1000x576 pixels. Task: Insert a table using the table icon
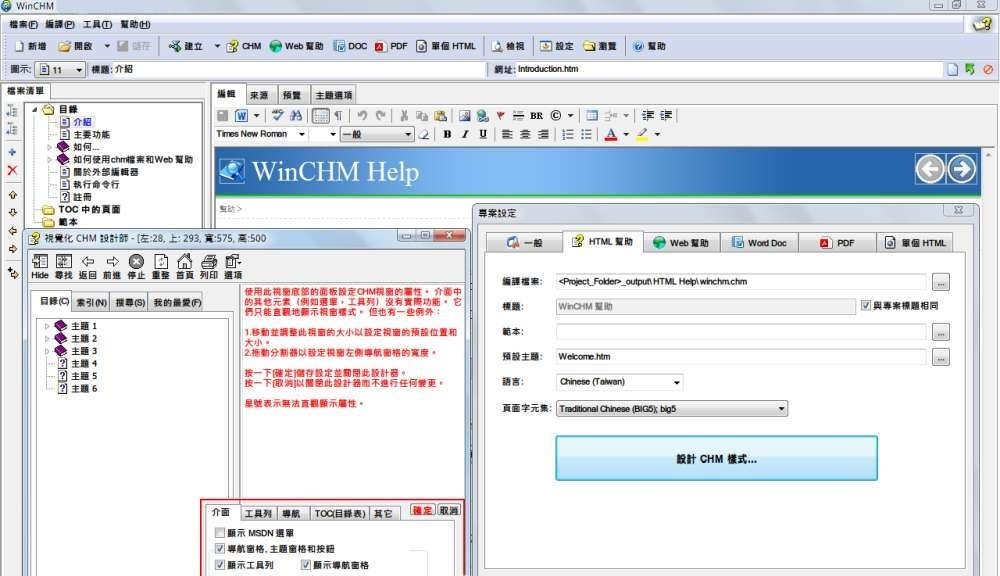(x=592, y=115)
